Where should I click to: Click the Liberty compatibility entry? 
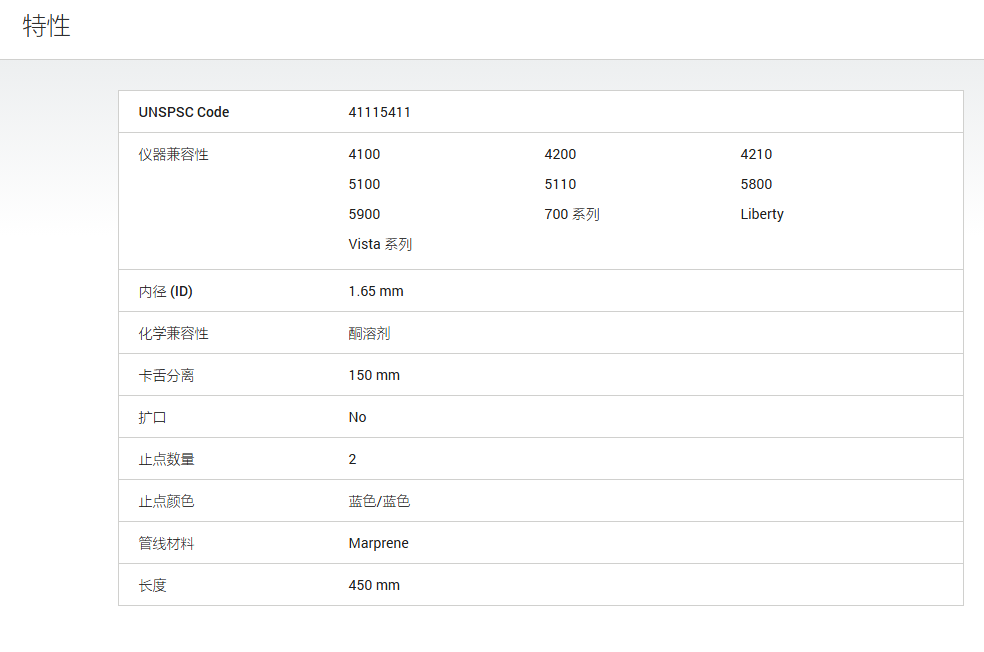762,215
